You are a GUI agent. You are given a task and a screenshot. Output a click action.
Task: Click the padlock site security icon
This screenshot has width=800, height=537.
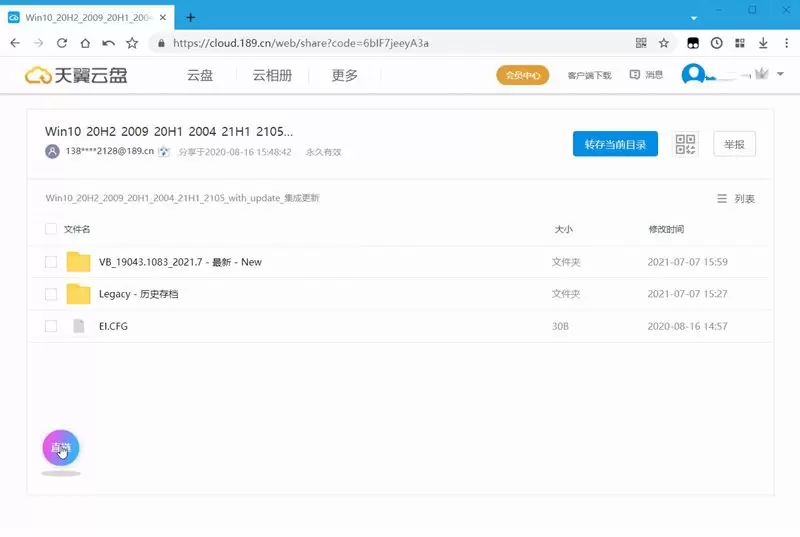pos(161,43)
